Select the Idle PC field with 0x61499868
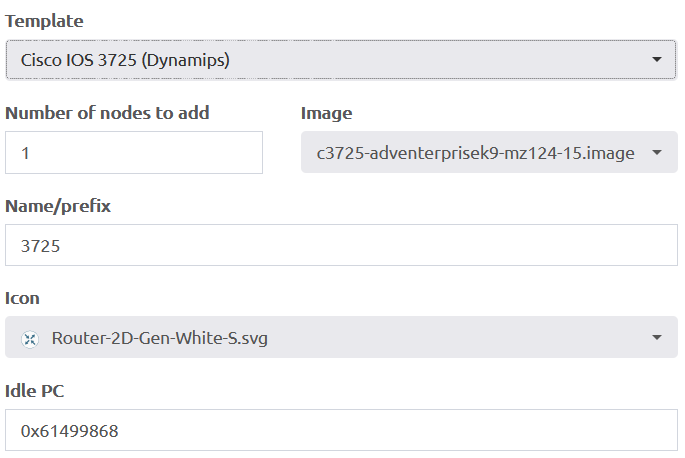Screen dimensions: 685x458 pyautogui.click(x=341, y=430)
